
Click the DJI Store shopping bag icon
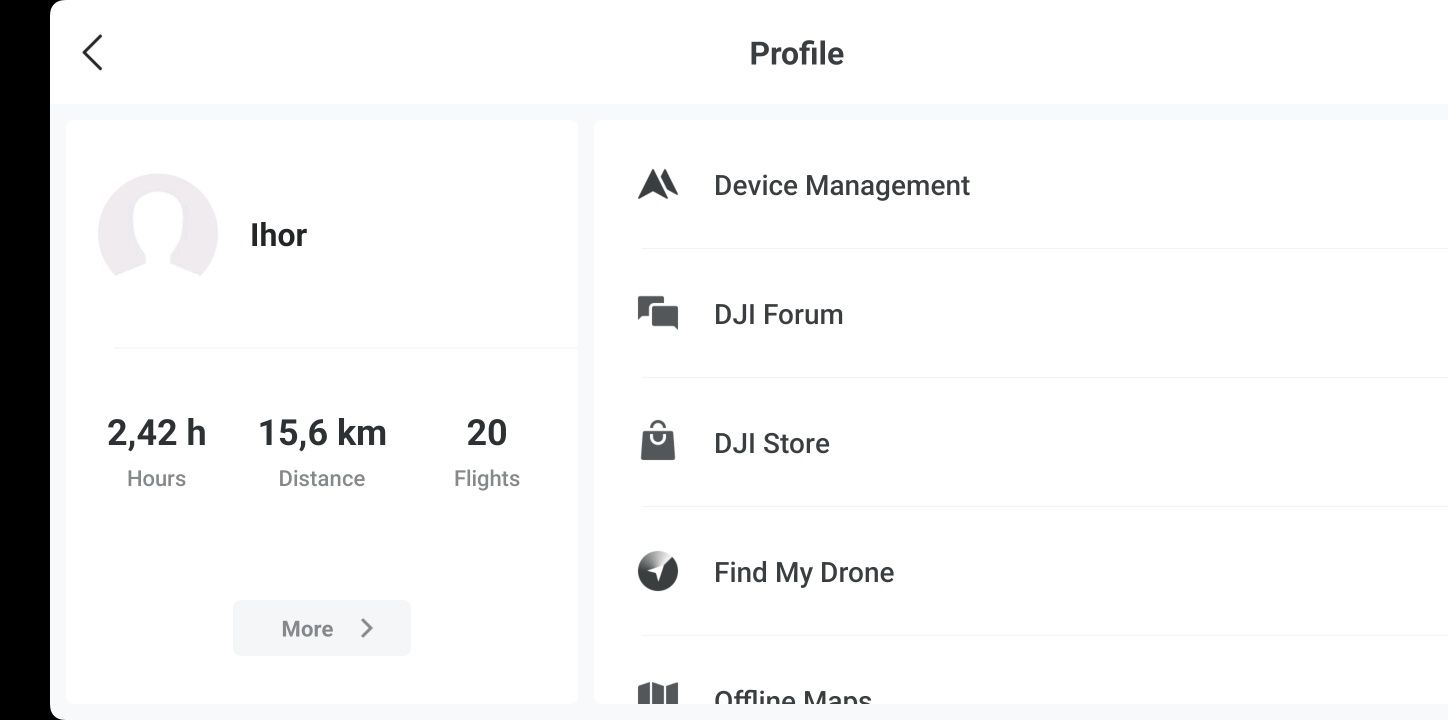(658, 441)
